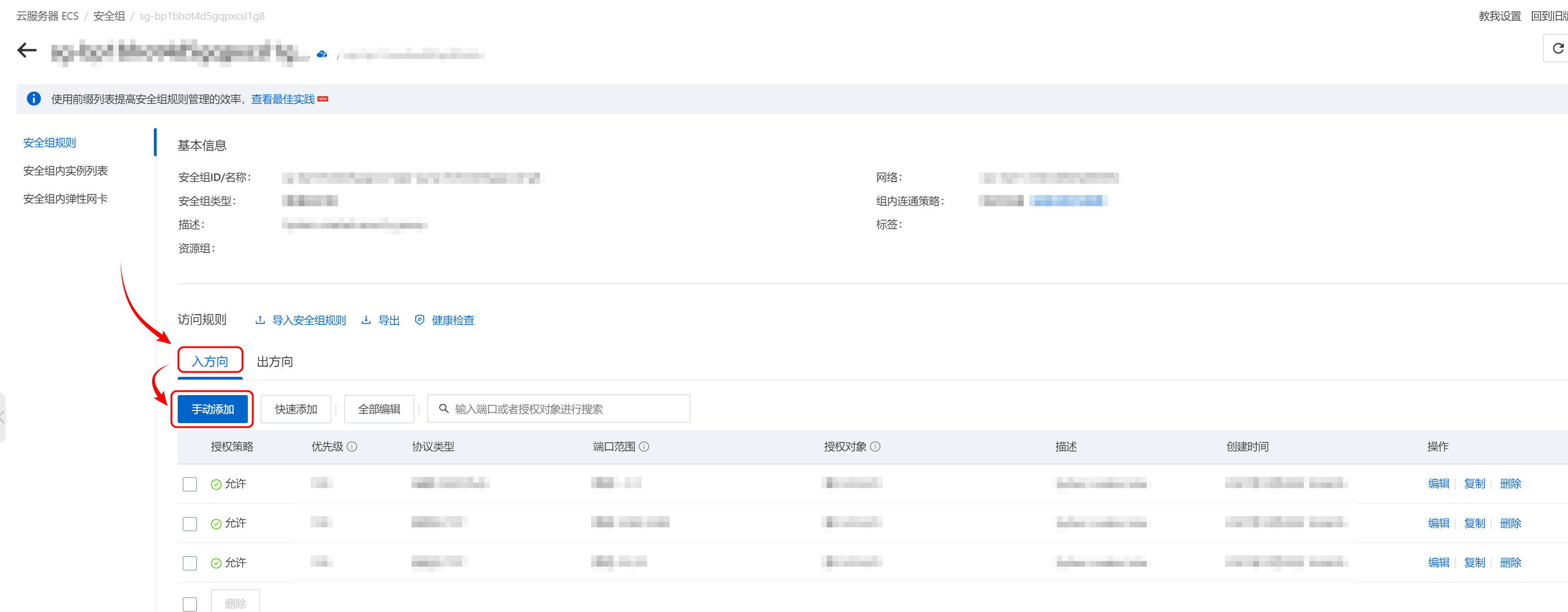
Task: Click the 全部编辑 button
Action: coord(379,409)
